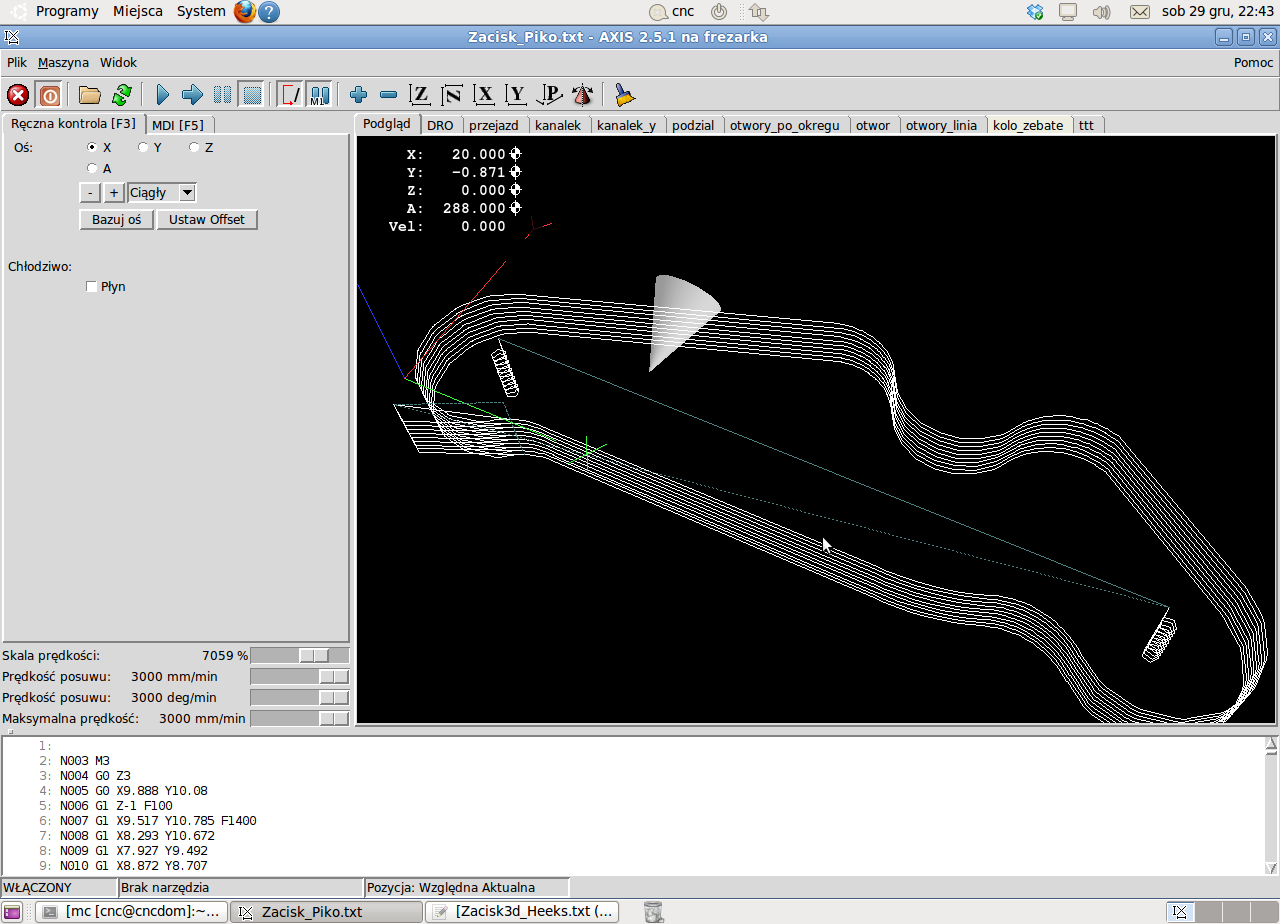Screen dimensions: 1280x924
Task: Open System menu in top panel
Action: (x=201, y=11)
